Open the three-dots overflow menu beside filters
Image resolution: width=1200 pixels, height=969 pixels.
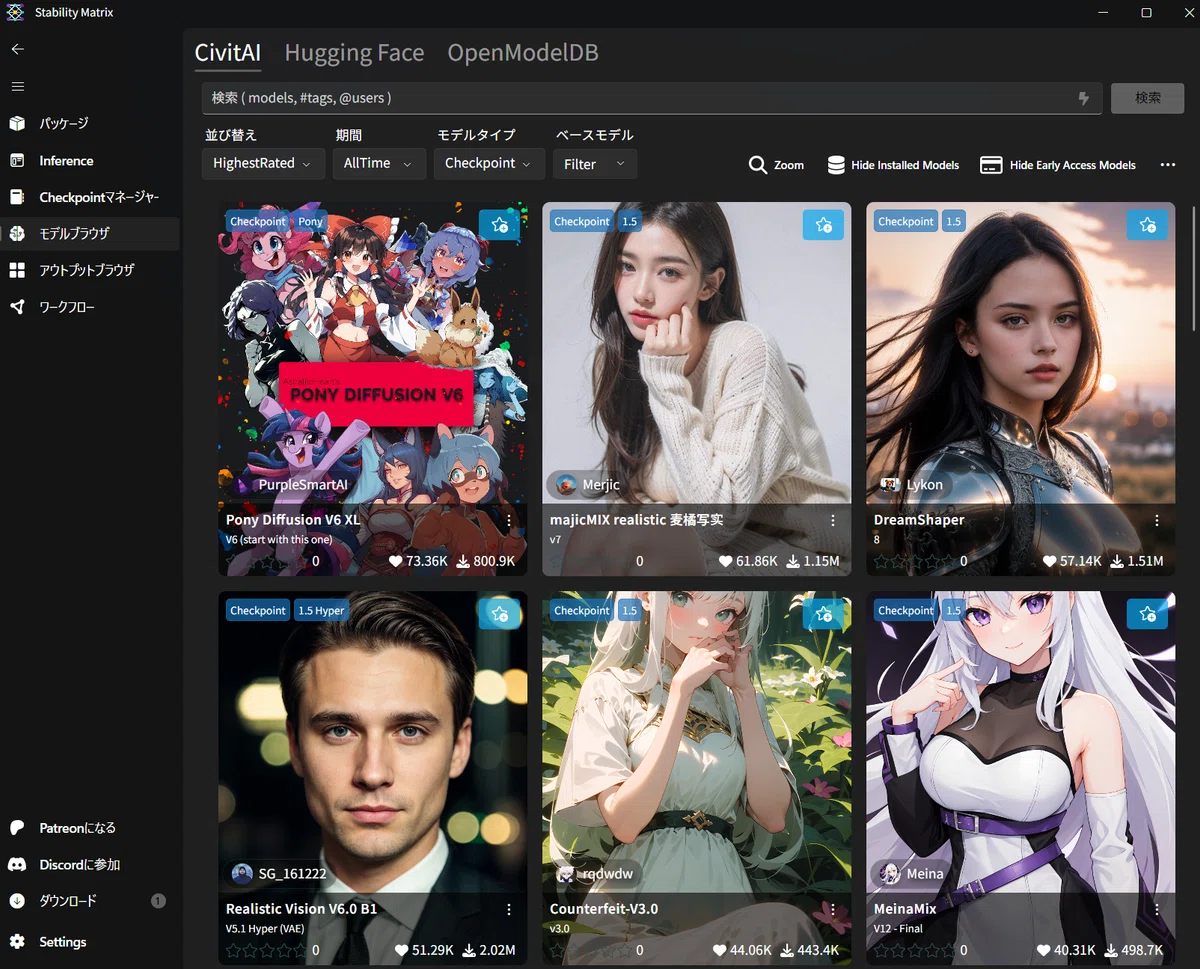click(1168, 165)
